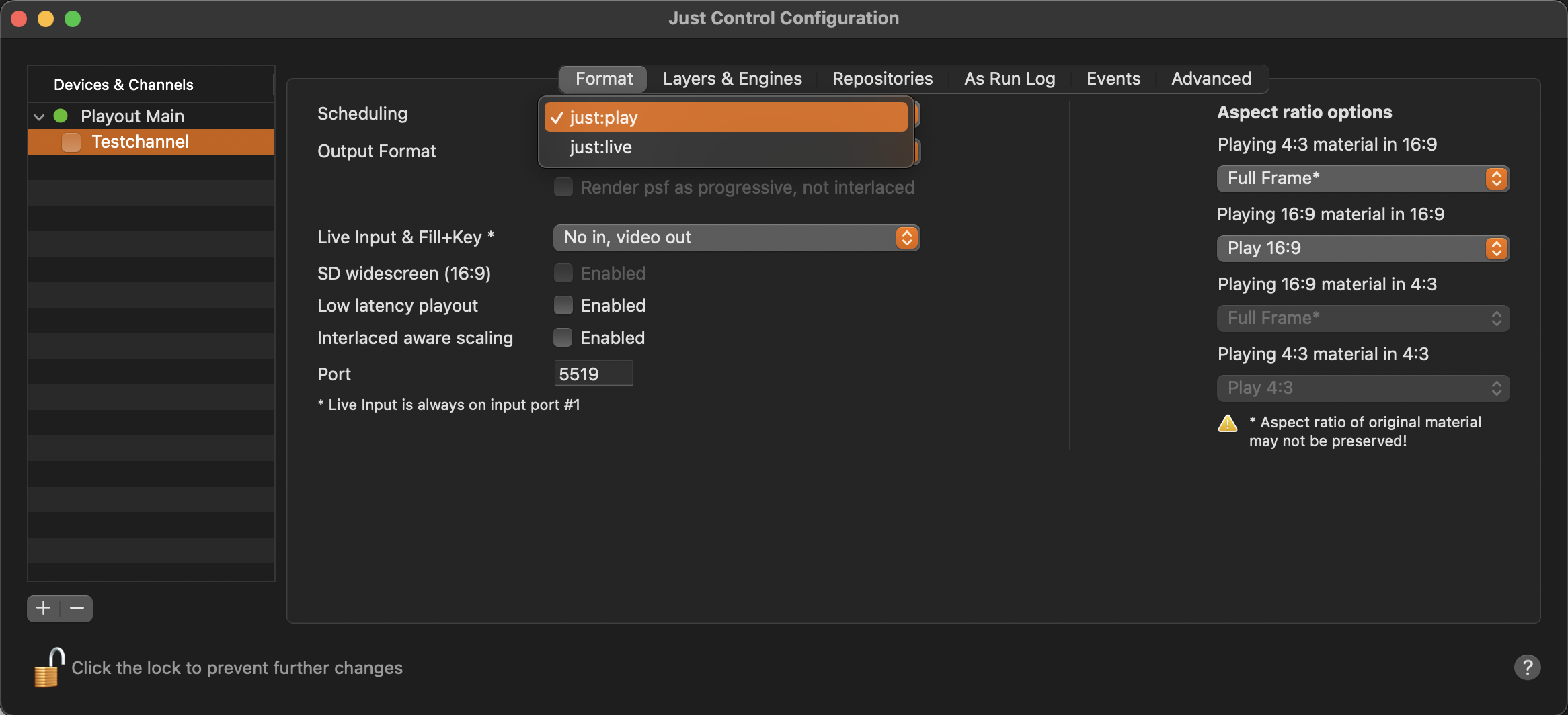Click the lock icon to prevent changes

[49, 667]
